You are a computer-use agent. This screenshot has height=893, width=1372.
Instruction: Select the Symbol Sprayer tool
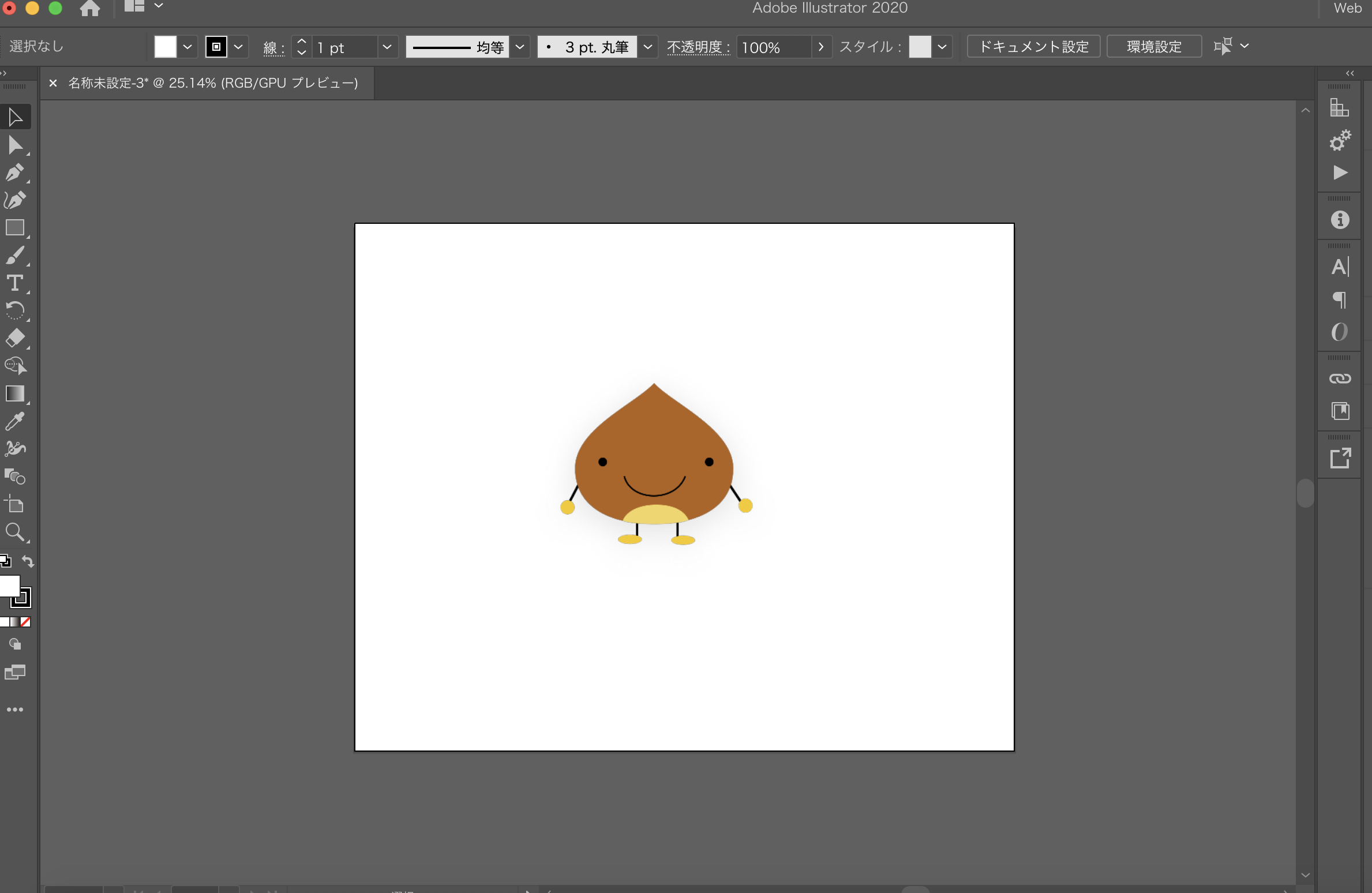pyautogui.click(x=16, y=449)
